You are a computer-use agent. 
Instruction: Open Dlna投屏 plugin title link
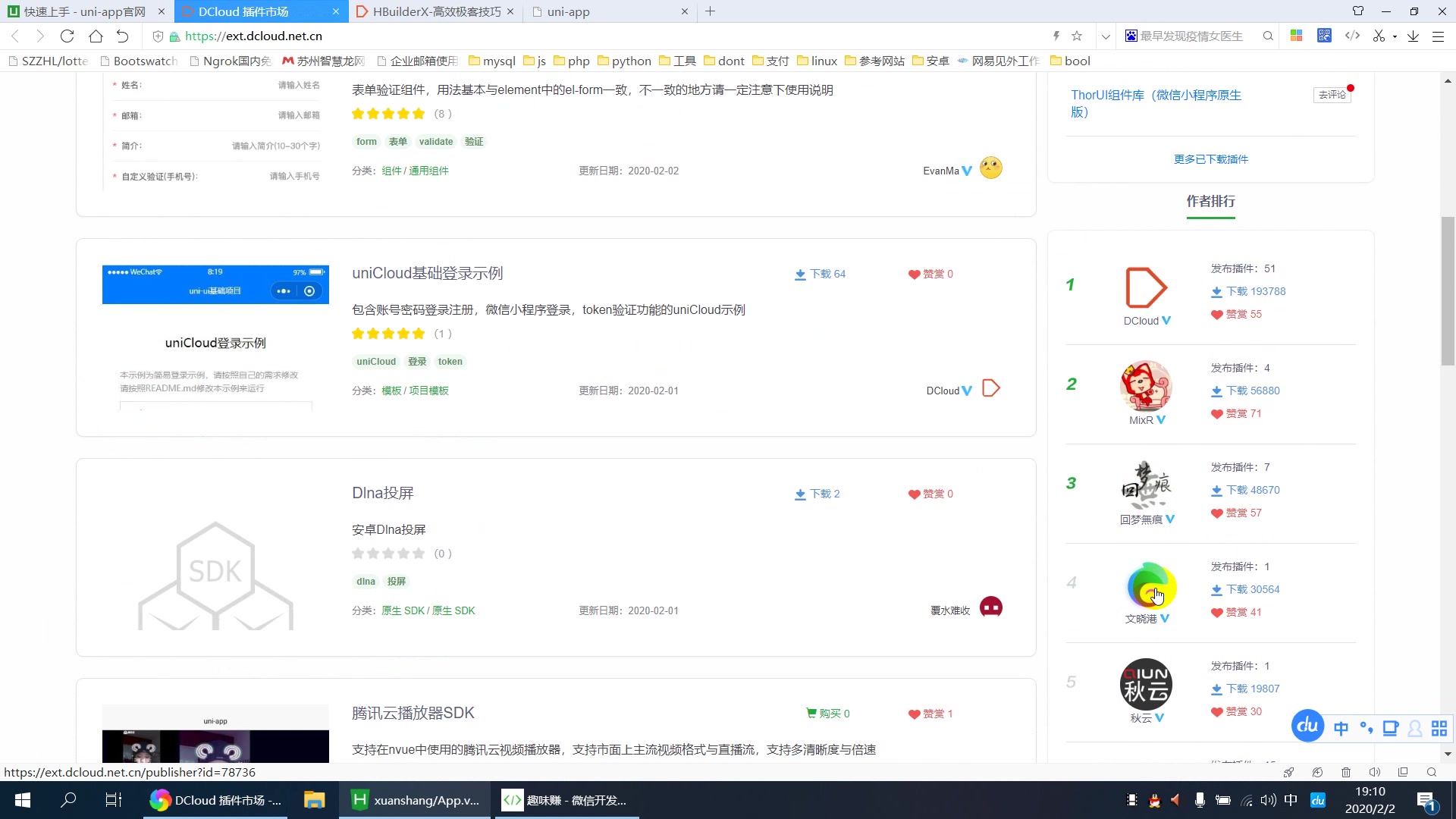point(382,493)
